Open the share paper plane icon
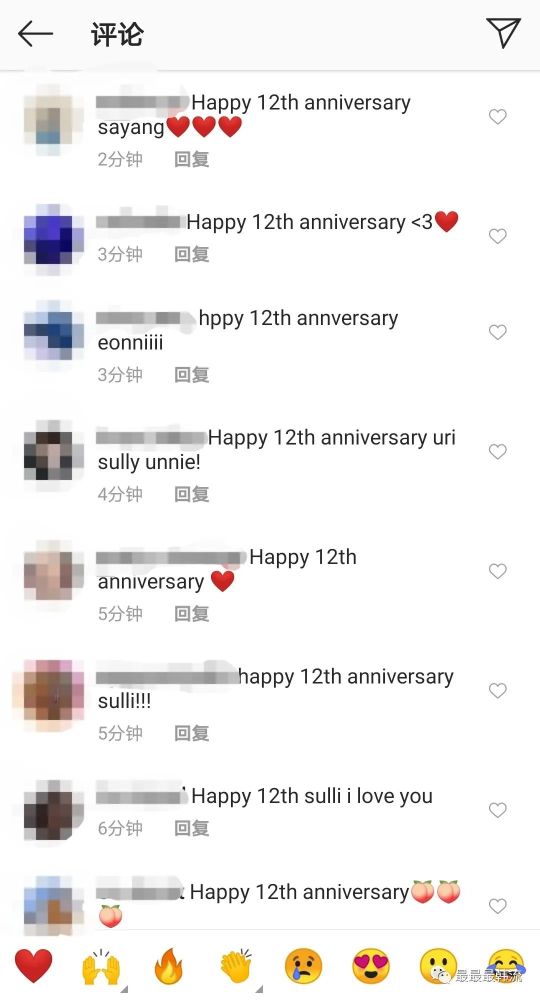Screen dimensions: 540x1000 point(504,32)
